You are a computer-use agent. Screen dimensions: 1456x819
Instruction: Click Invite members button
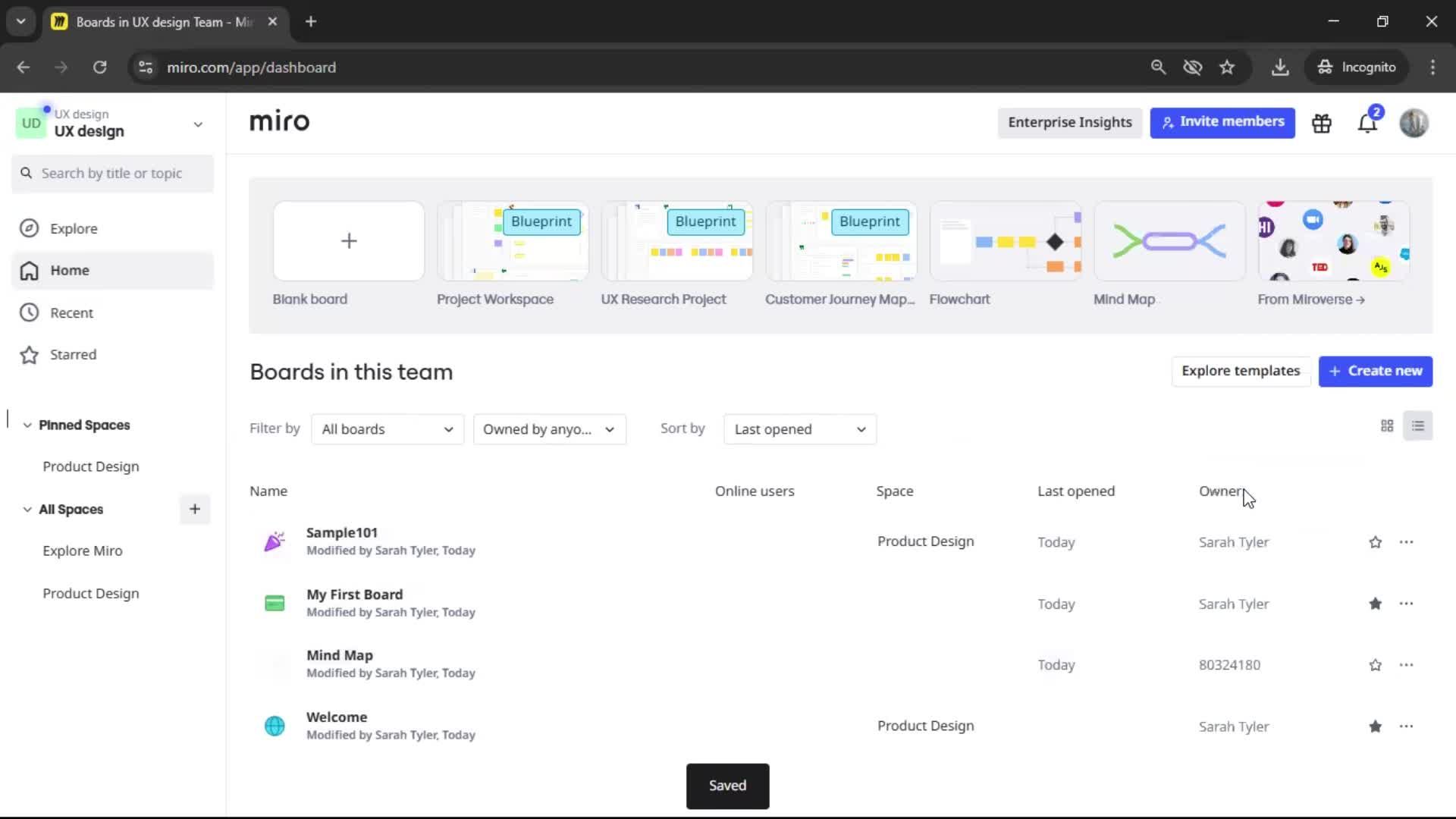pyautogui.click(x=1222, y=122)
